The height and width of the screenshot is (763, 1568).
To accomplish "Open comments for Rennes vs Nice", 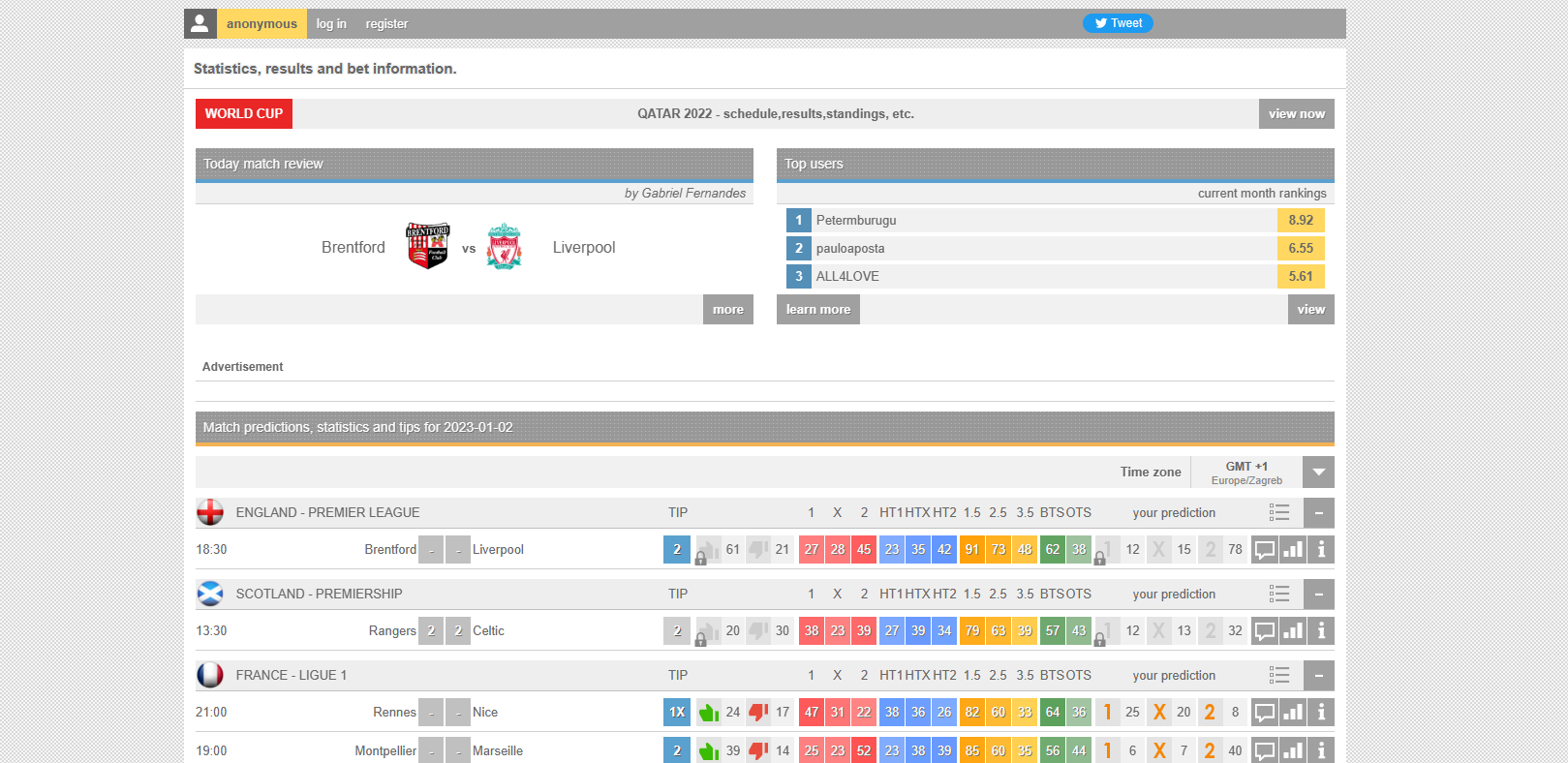I will click(1265, 713).
